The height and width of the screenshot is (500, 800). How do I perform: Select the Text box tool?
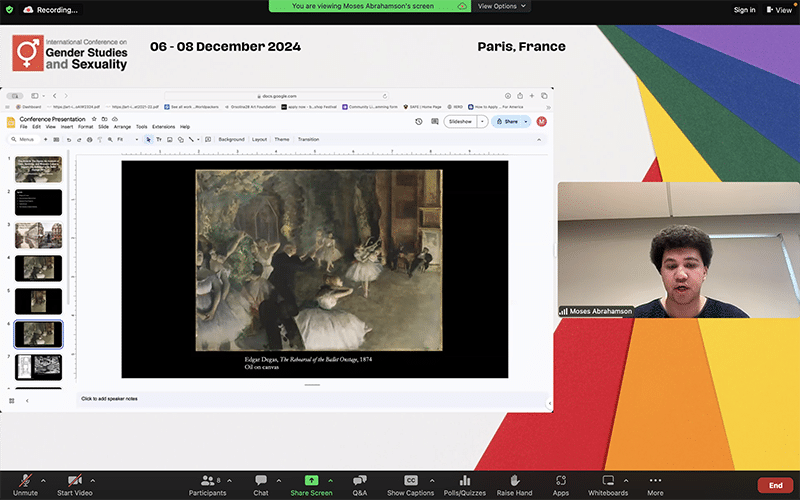(x=159, y=139)
